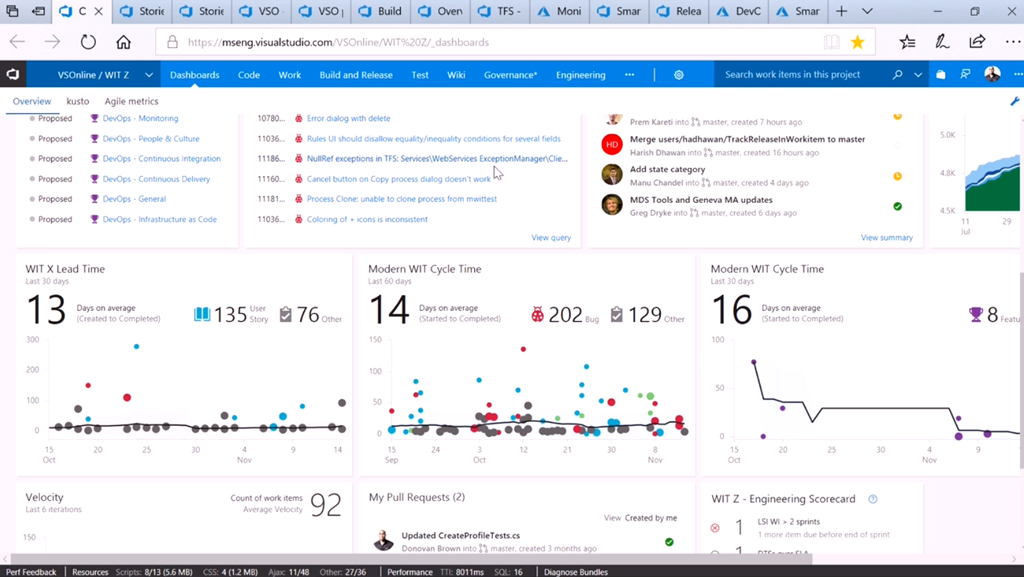Click the yellow favorite star in address bar
Image resolution: width=1024 pixels, height=577 pixels.
857,42
